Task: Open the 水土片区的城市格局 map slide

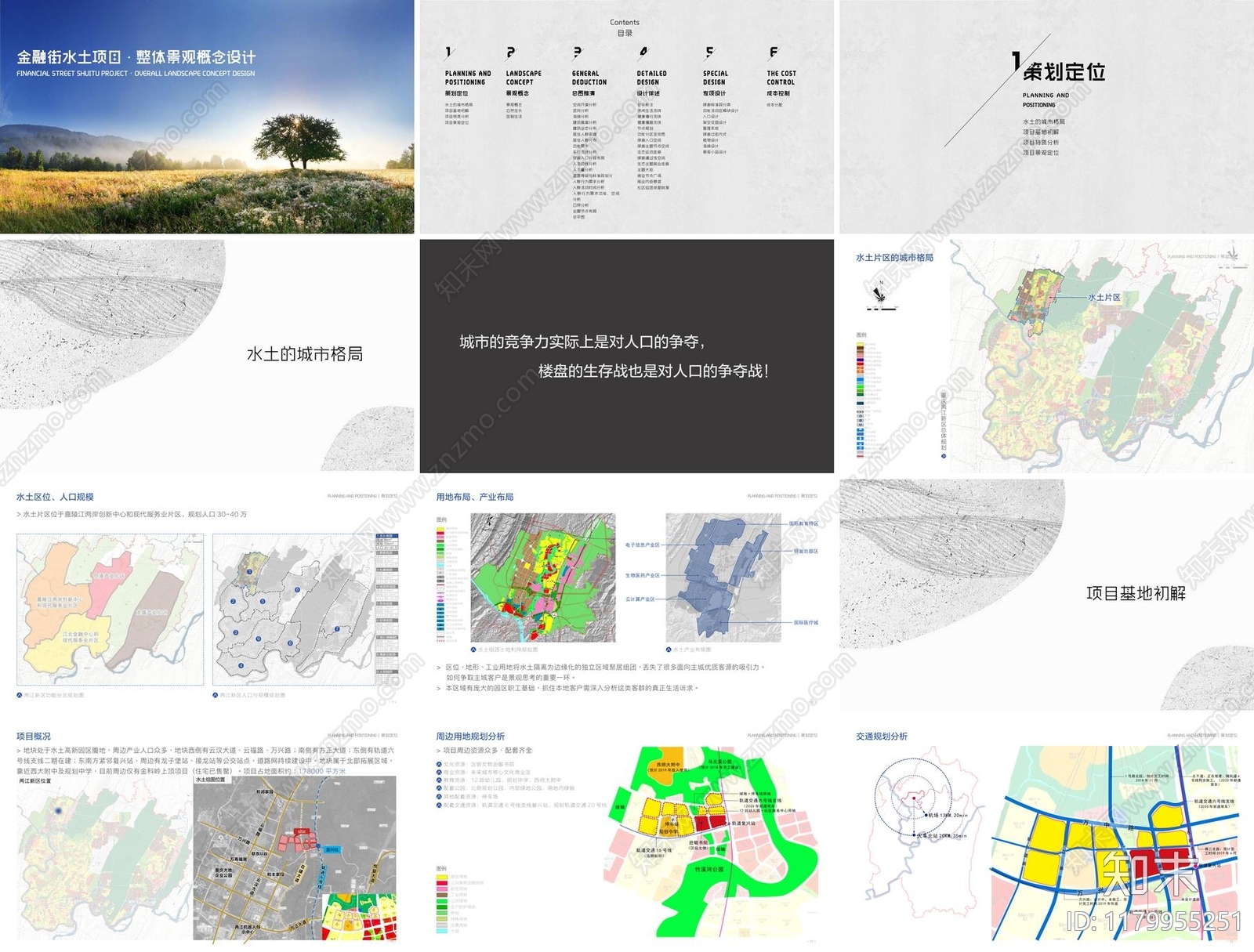Action: [1046, 356]
